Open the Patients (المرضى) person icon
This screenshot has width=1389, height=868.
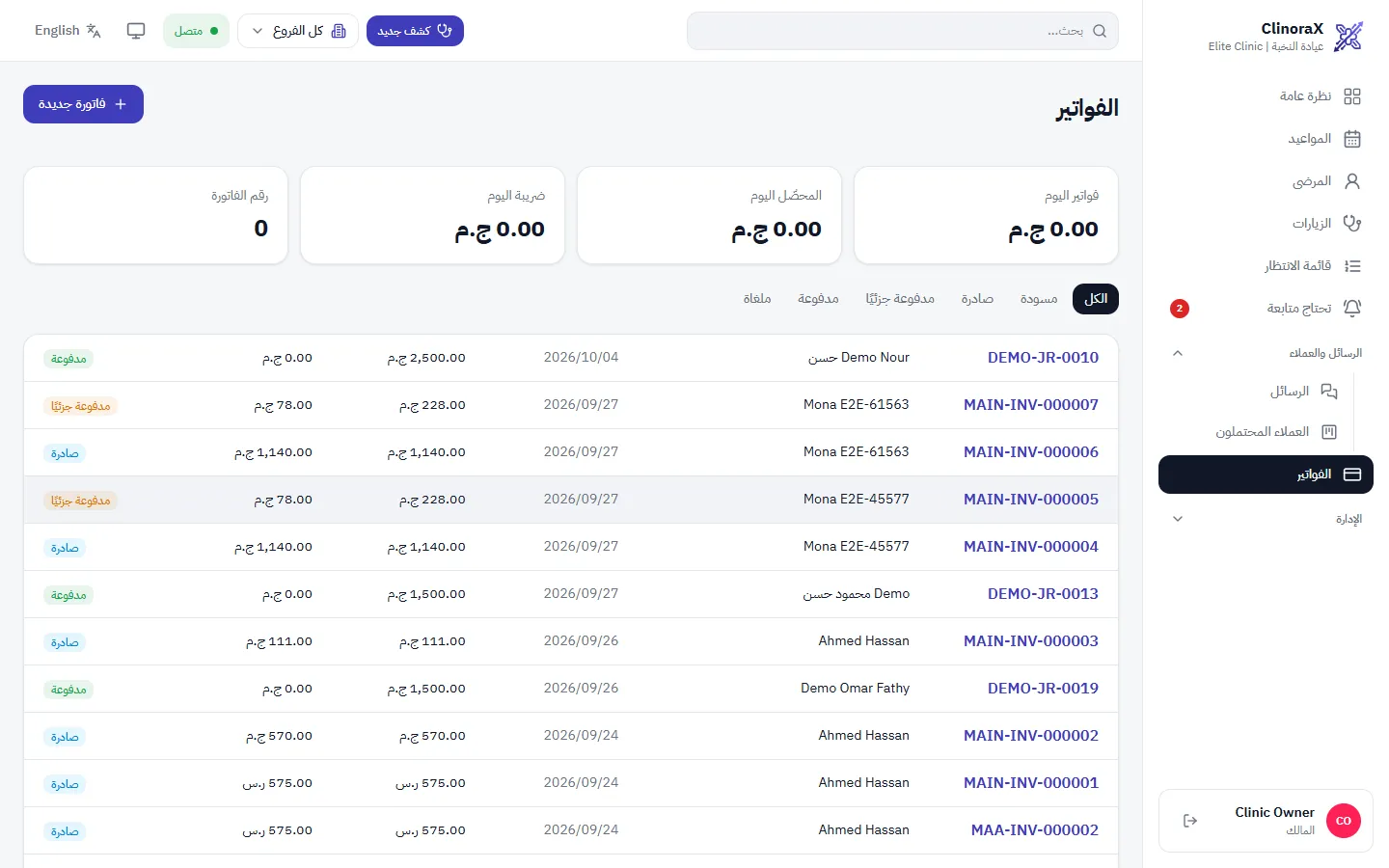(x=1351, y=181)
